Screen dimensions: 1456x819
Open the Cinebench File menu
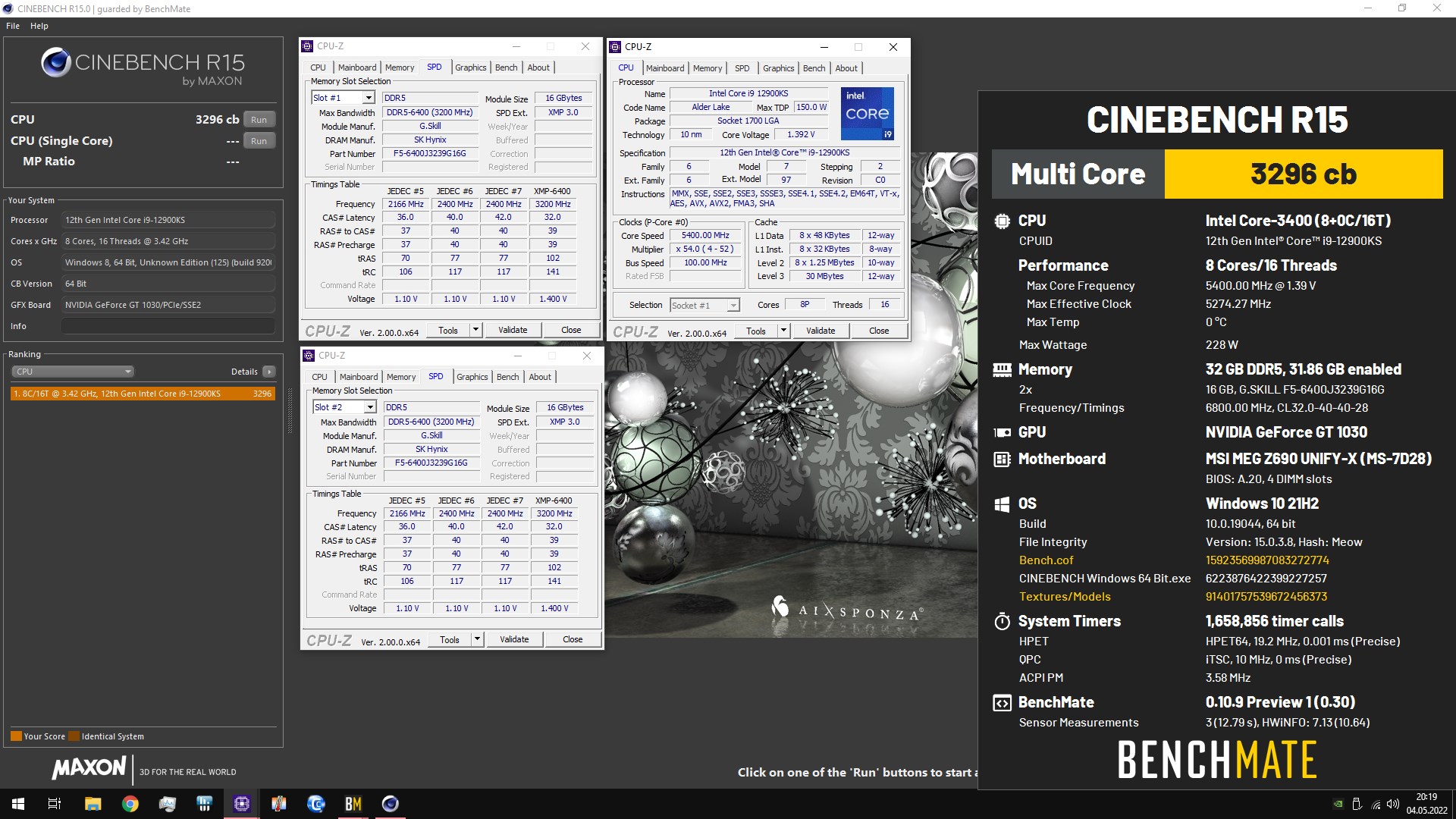click(13, 26)
